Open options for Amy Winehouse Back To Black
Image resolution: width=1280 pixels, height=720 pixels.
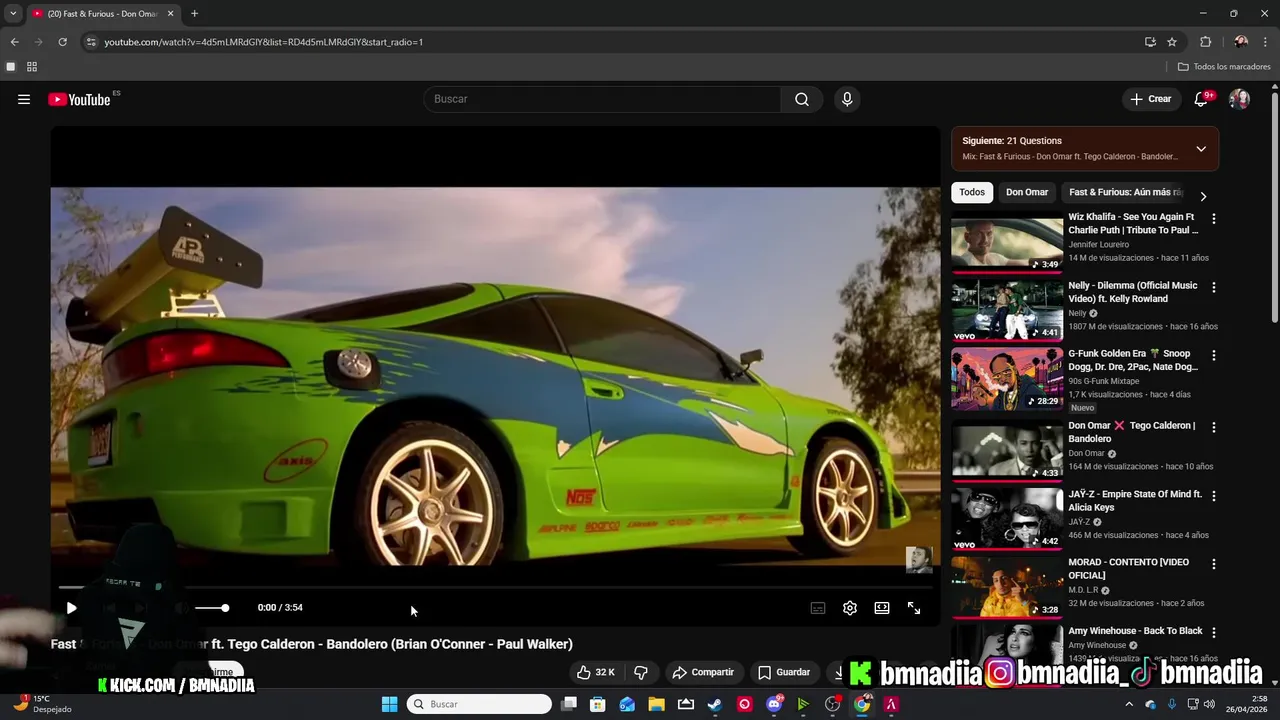tap(1214, 633)
